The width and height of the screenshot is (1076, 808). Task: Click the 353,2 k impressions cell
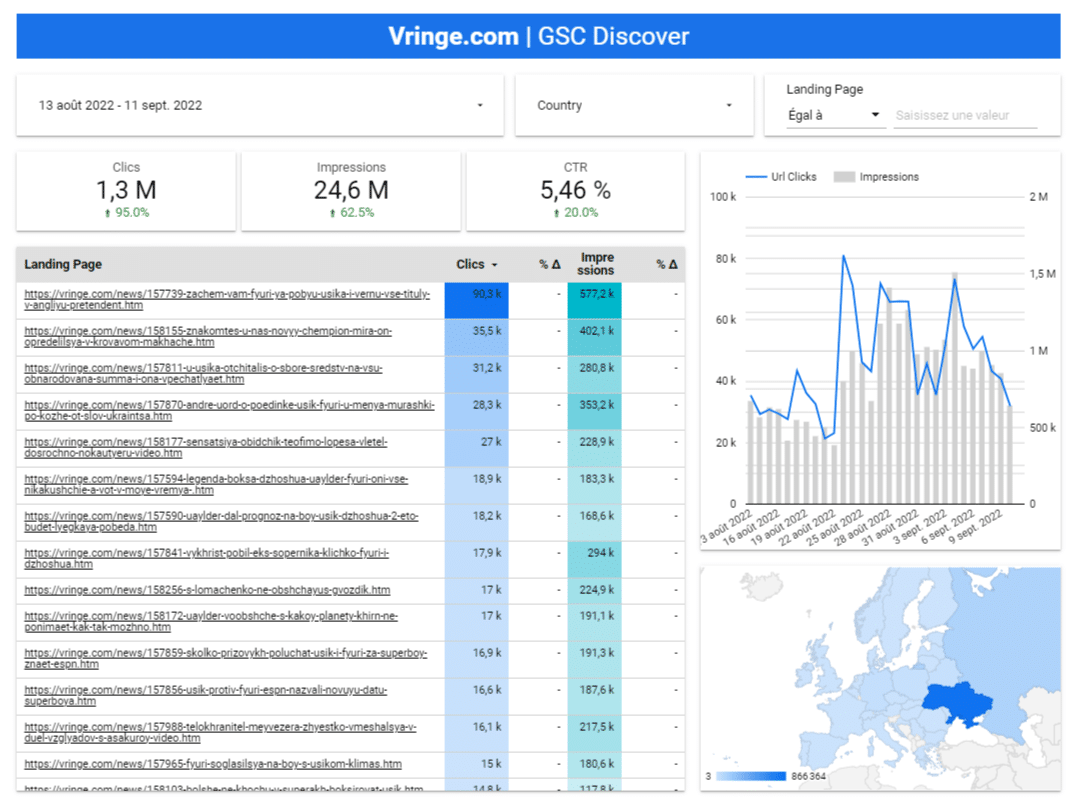pyautogui.click(x=594, y=411)
